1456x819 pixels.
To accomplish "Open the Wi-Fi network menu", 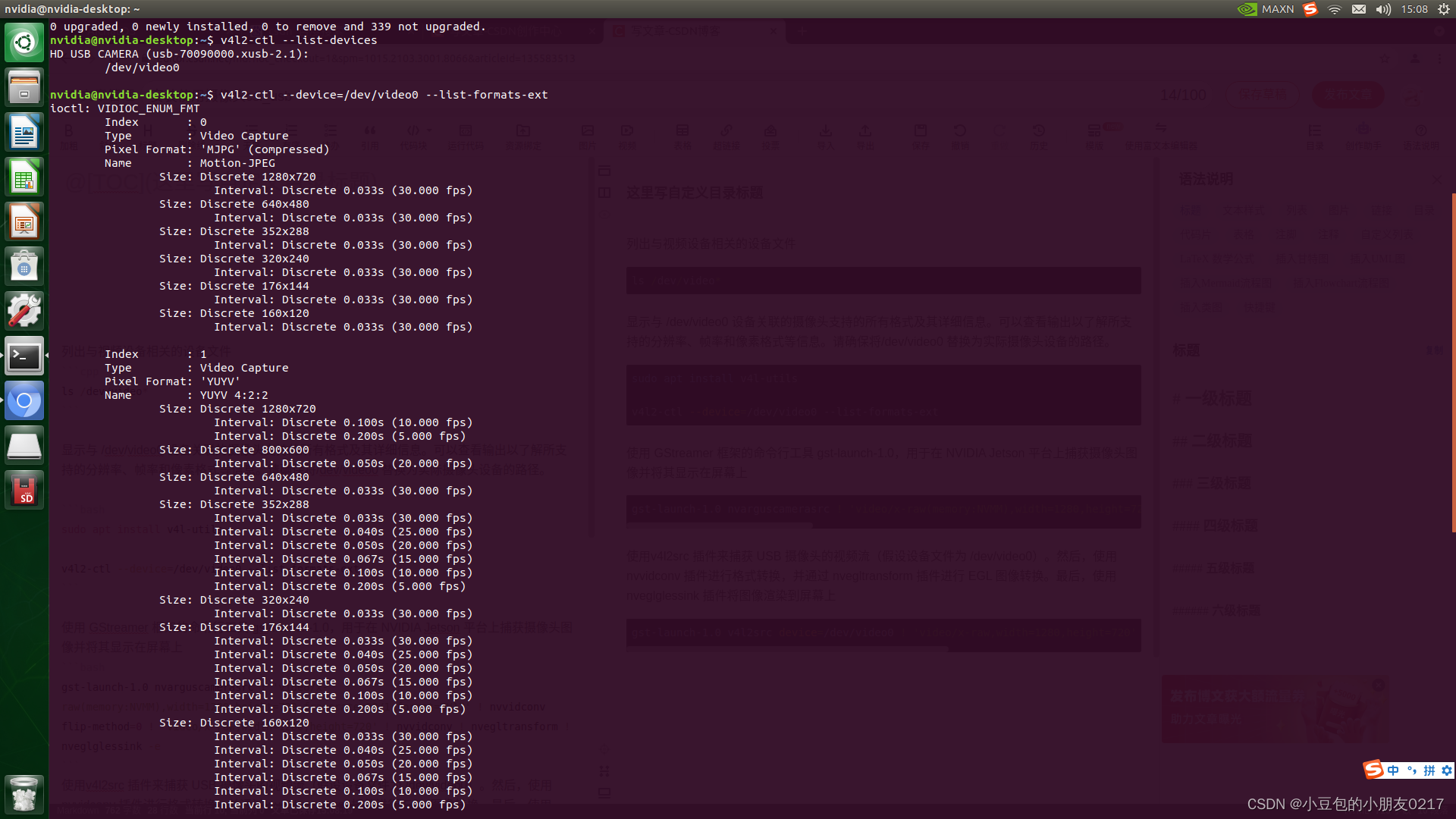I will [1335, 9].
